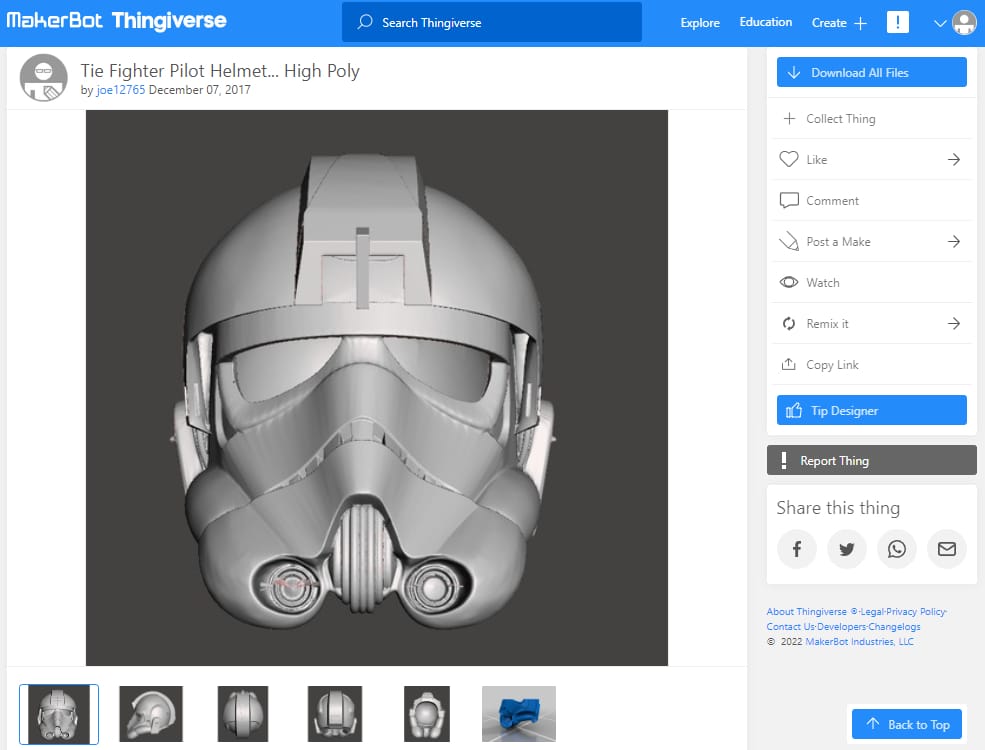Viewport: 985px width, 750px height.
Task: Expand the account dropdown chevron
Action: coord(940,23)
